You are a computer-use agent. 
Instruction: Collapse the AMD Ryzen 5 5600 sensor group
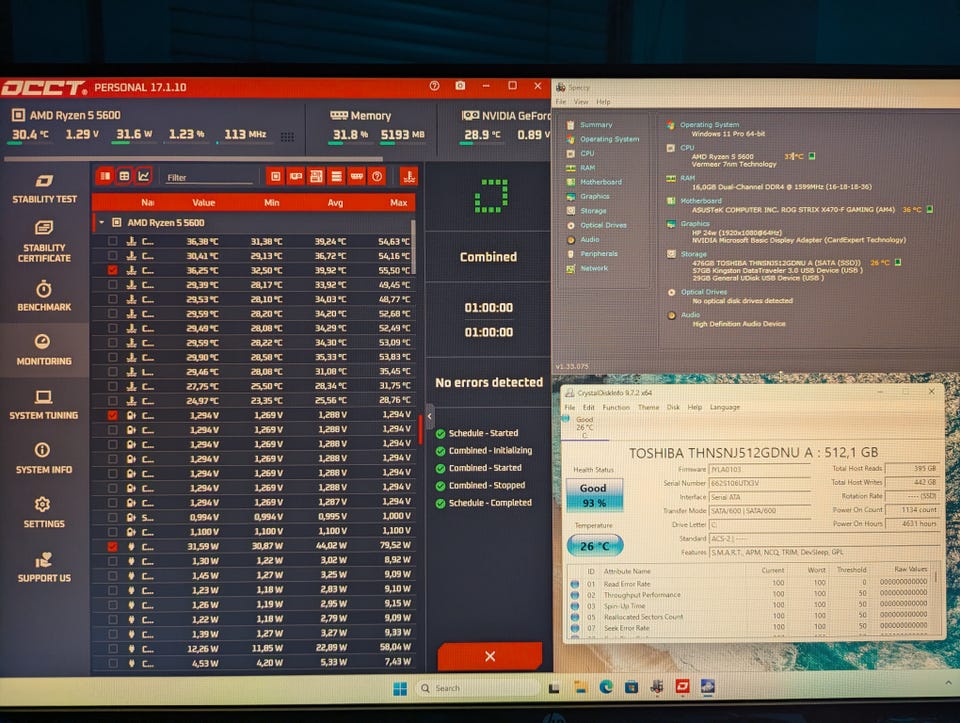coord(102,222)
